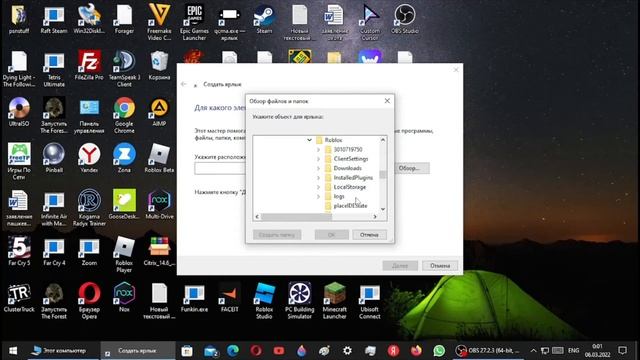Switch to Этот компьютер taskbar window

click(60, 351)
